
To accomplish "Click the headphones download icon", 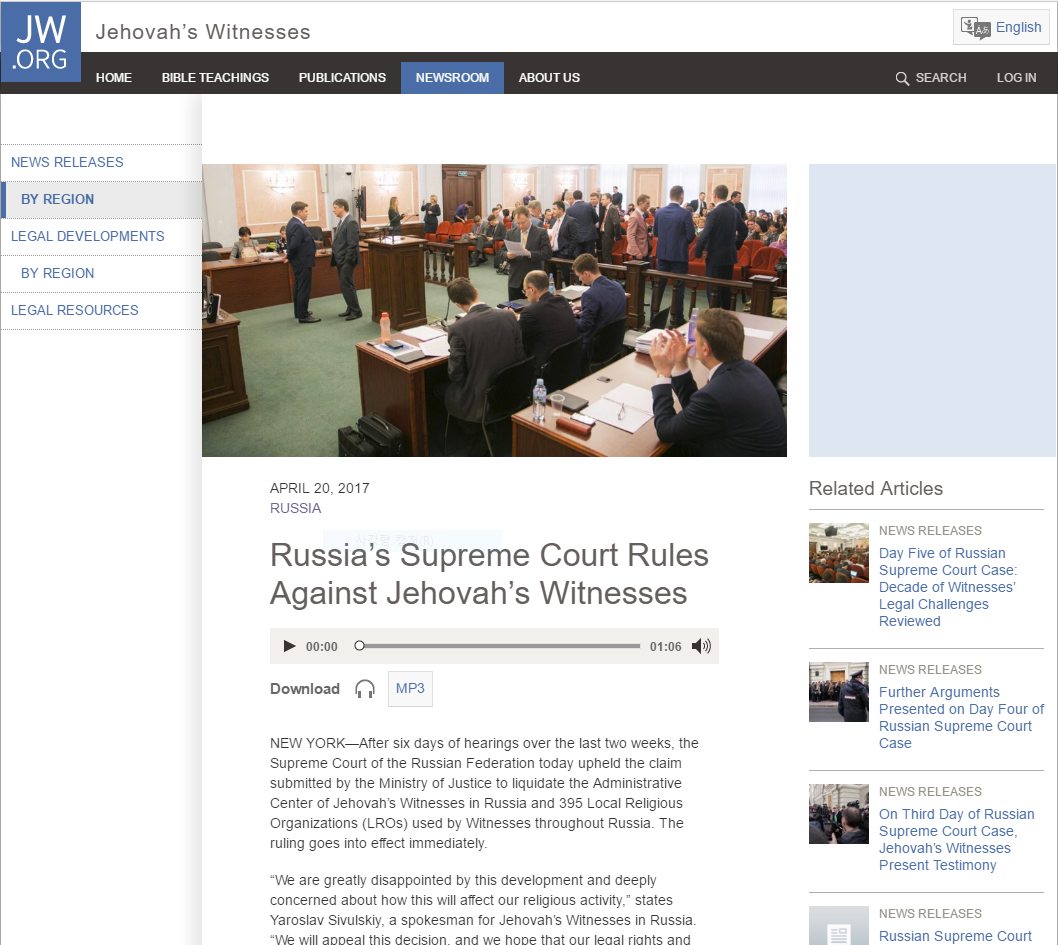I will (x=365, y=689).
